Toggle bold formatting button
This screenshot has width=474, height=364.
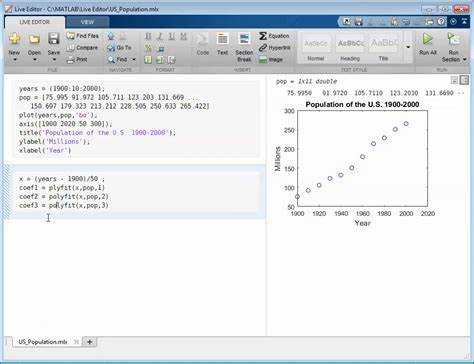pos(149,36)
